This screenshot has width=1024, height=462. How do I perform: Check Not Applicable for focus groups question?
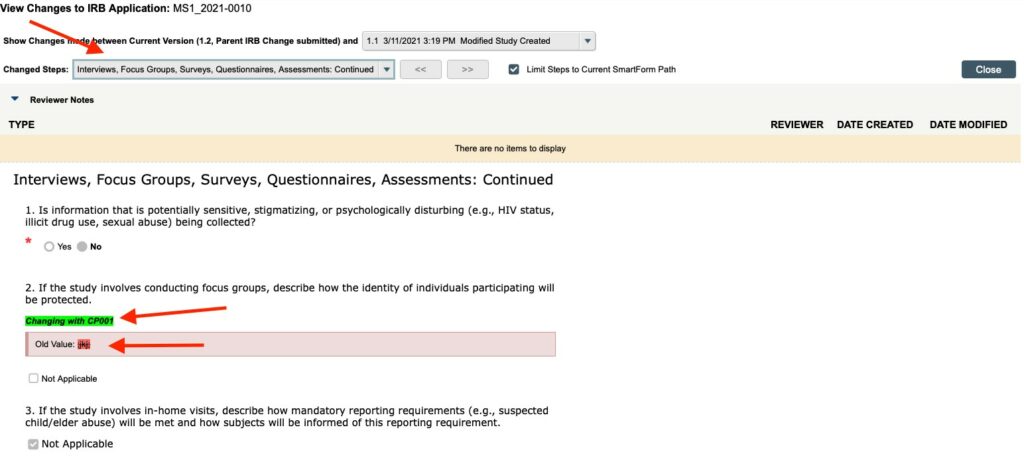(x=34, y=379)
